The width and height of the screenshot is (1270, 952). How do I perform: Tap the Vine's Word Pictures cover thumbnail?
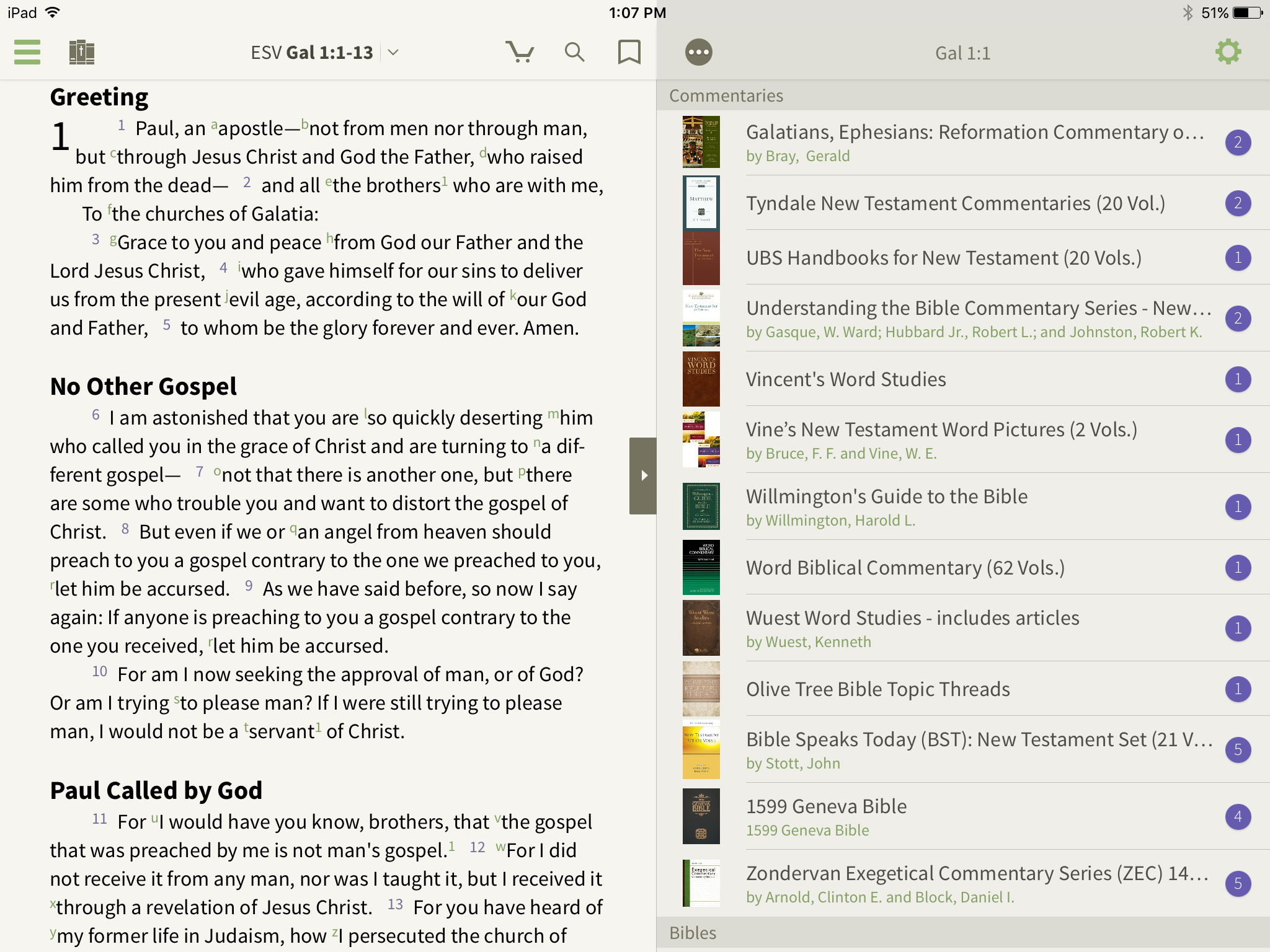click(701, 440)
